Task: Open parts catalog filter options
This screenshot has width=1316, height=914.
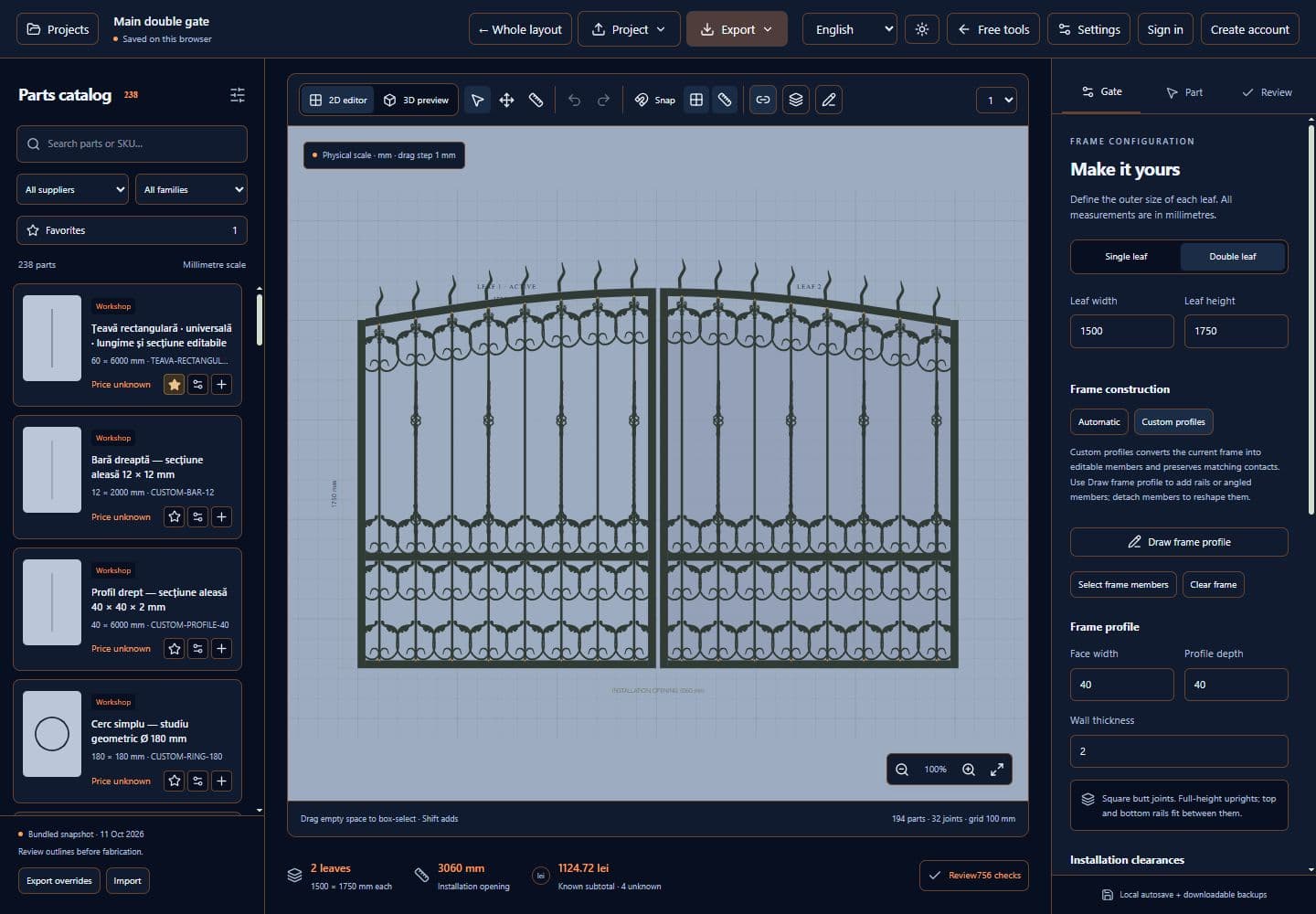Action: 238,95
